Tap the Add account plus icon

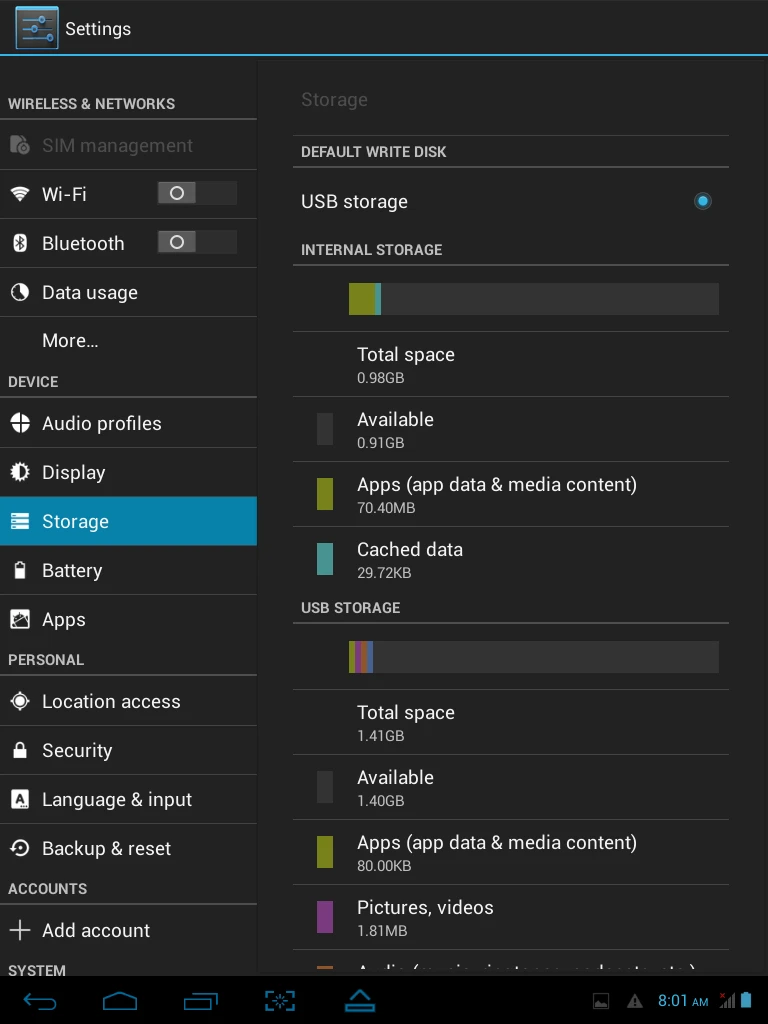tap(20, 930)
